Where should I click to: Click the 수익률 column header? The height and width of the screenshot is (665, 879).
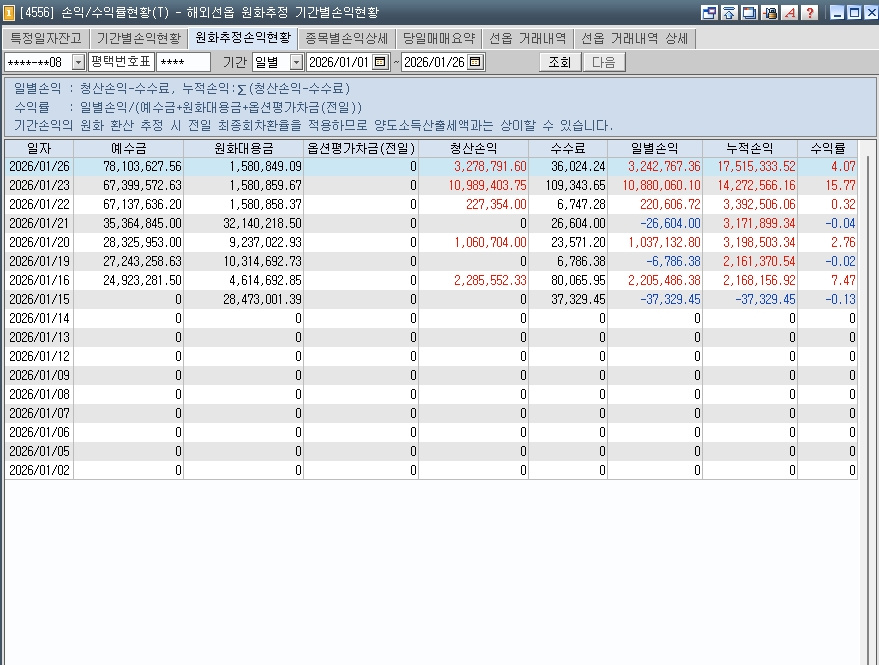[x=828, y=149]
